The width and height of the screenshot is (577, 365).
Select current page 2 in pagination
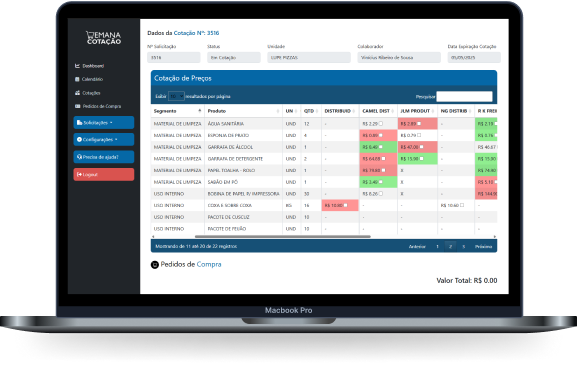(x=450, y=247)
